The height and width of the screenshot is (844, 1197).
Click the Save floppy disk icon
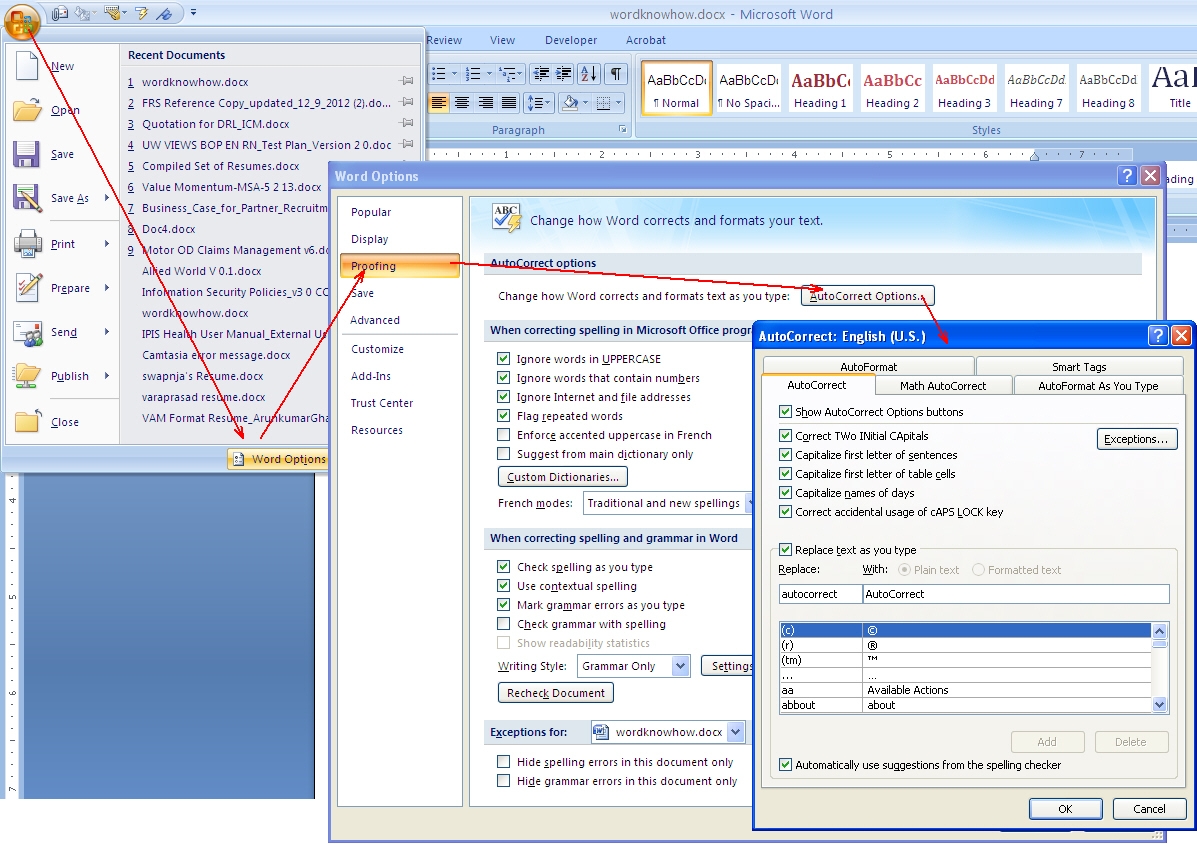pyautogui.click(x=27, y=154)
